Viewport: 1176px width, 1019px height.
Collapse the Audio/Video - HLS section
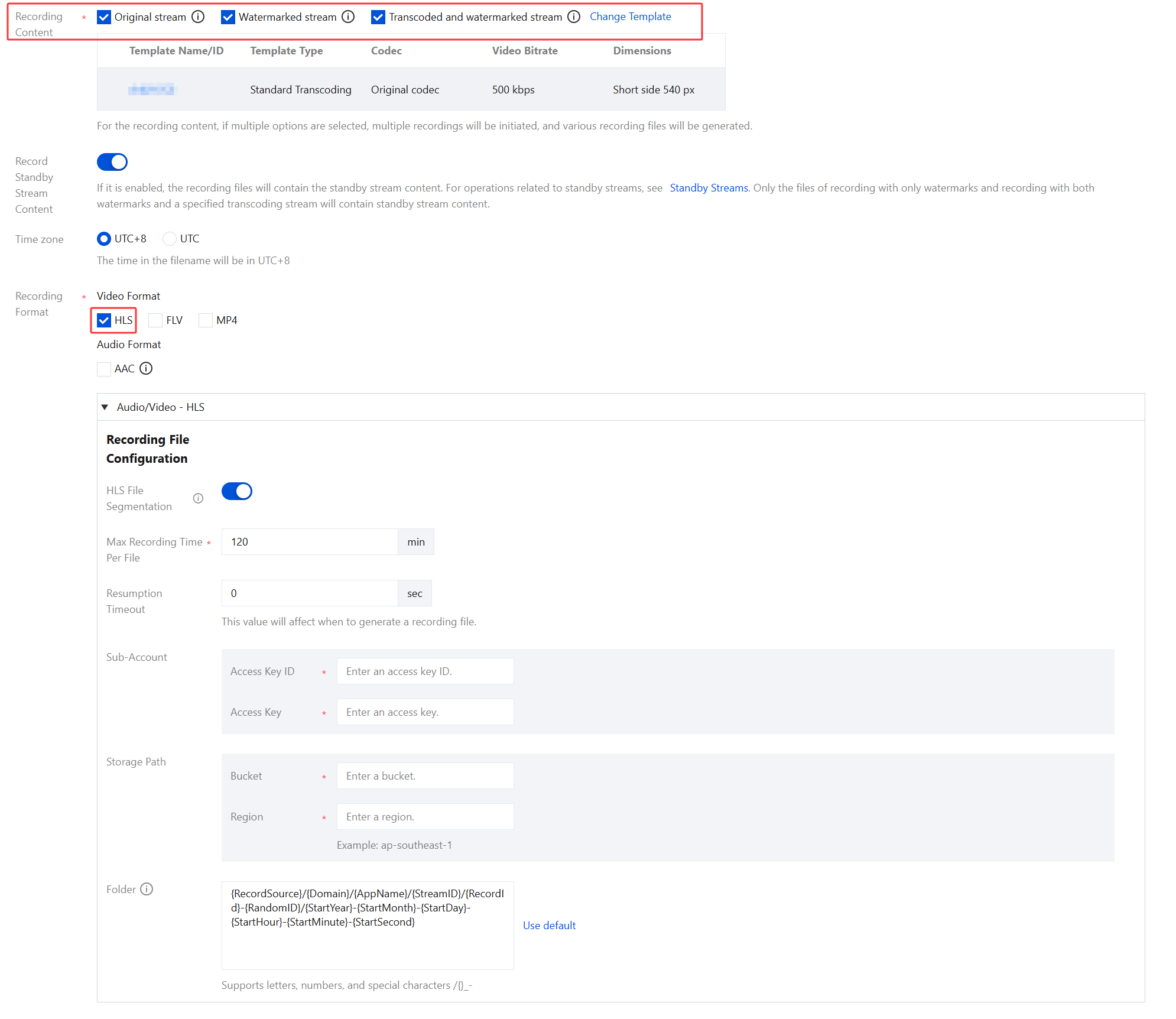click(105, 407)
